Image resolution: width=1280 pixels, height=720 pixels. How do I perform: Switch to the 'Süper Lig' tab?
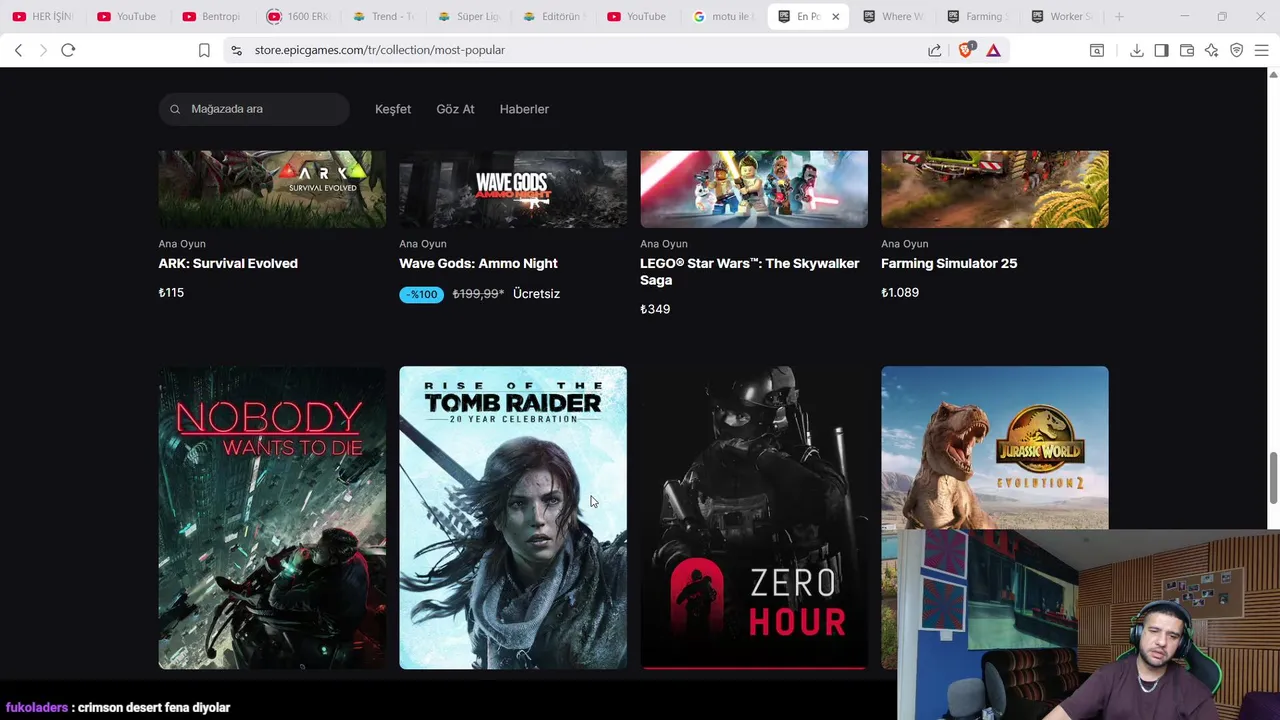(468, 16)
